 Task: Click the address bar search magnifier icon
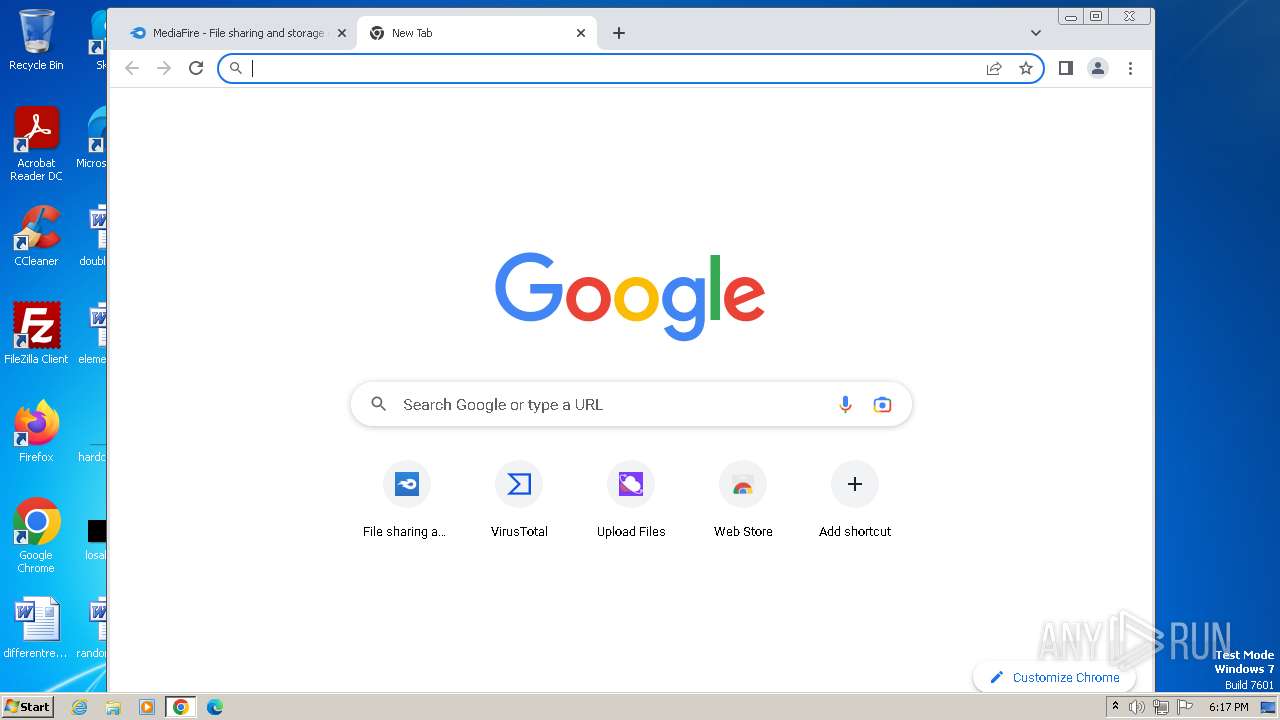pyautogui.click(x=236, y=68)
